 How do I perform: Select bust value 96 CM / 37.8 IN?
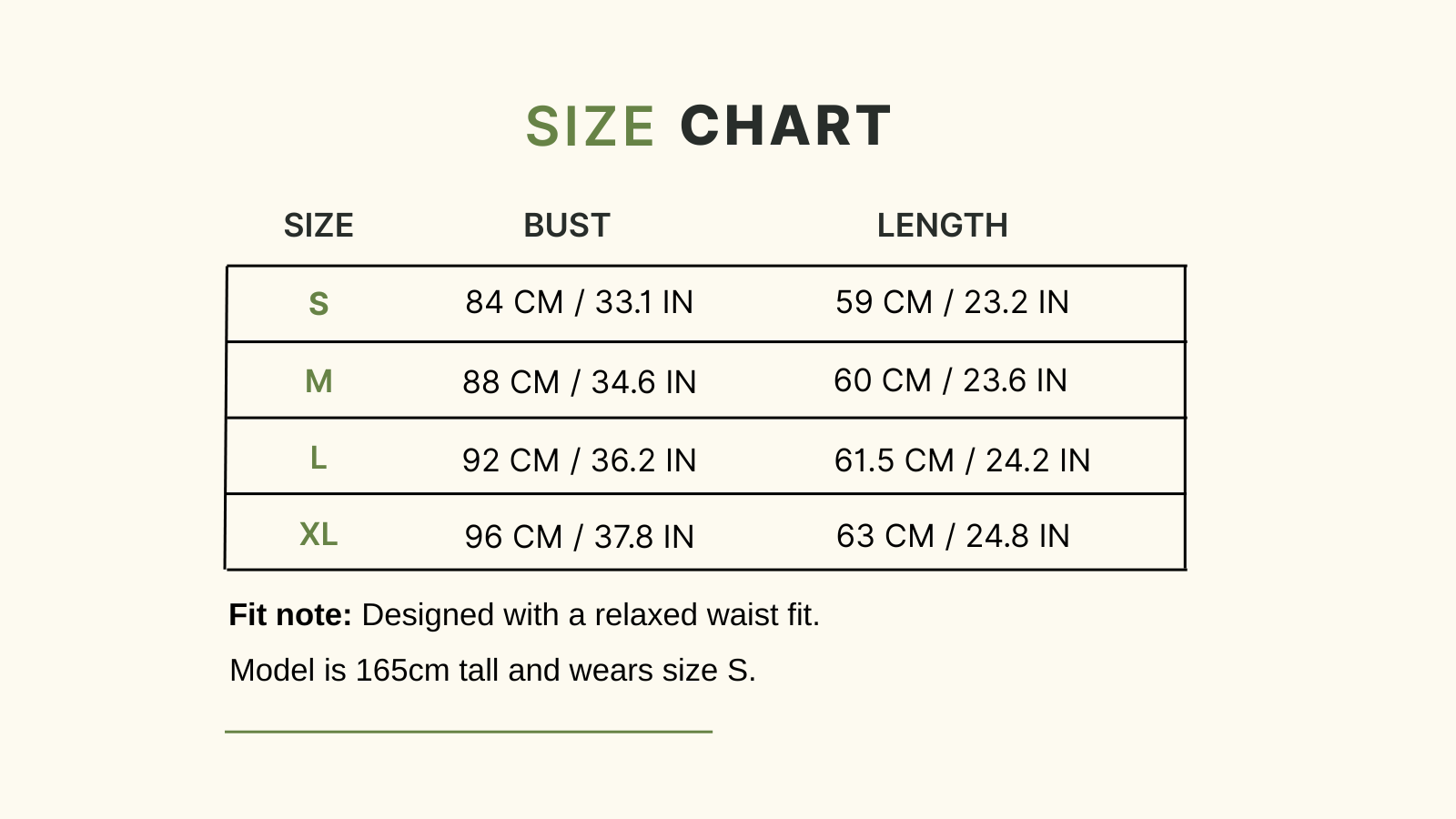tap(580, 537)
